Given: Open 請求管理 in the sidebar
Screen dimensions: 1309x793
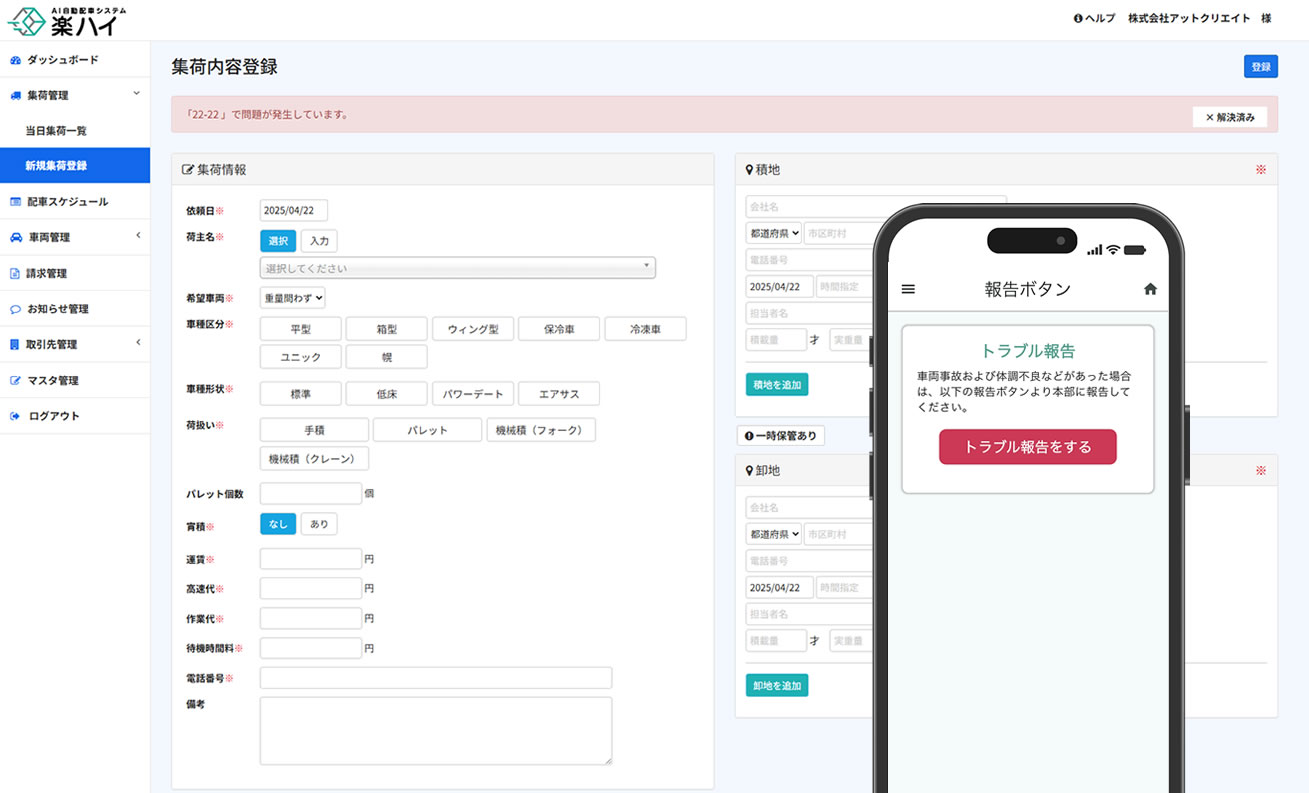Looking at the screenshot, I should 47,273.
